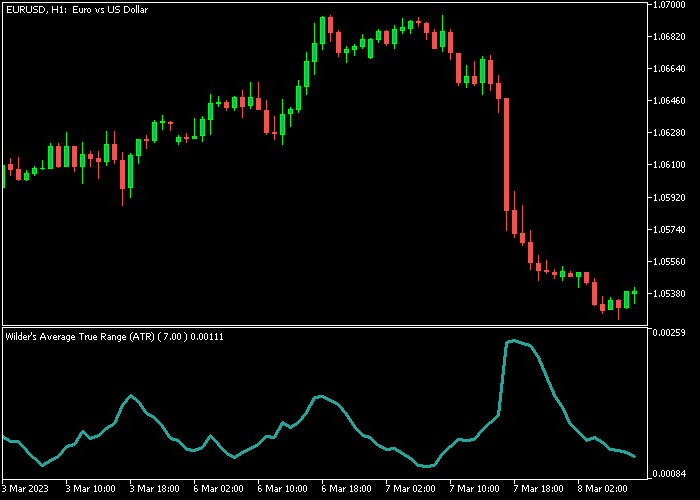This screenshot has width=700, height=500.
Task: Click price level 1.06280 on the scale
Action: pos(669,133)
